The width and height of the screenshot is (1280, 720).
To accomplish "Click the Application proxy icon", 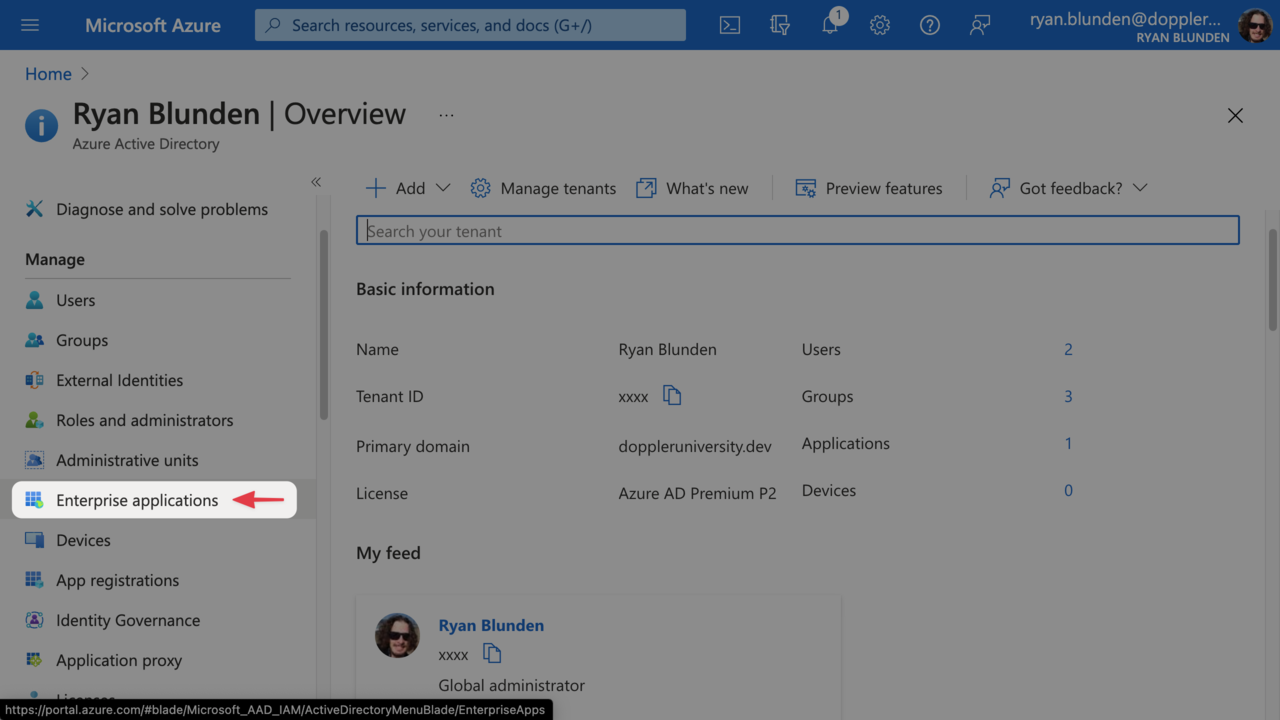I will tap(34, 660).
